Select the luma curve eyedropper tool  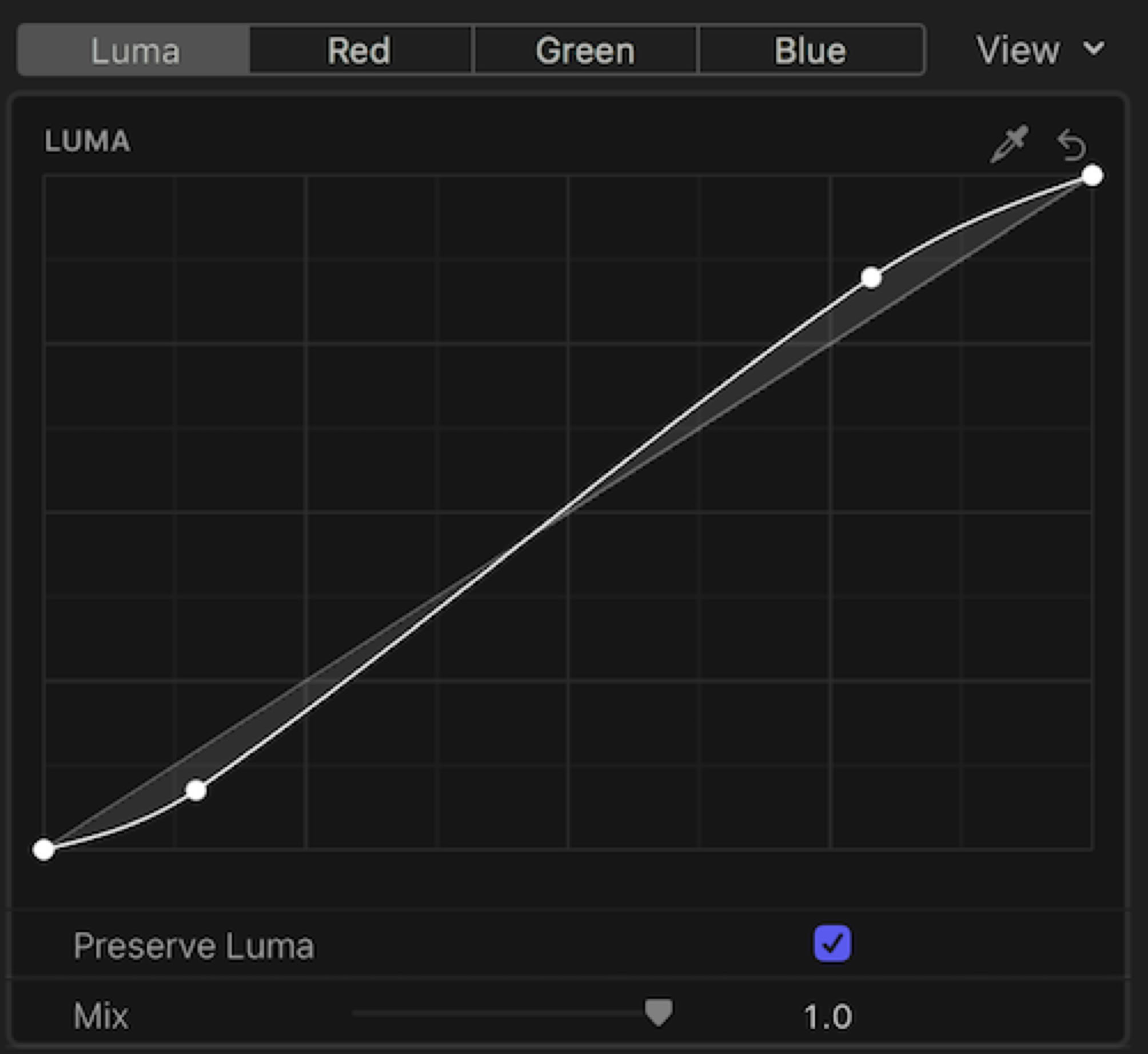pos(1009,144)
